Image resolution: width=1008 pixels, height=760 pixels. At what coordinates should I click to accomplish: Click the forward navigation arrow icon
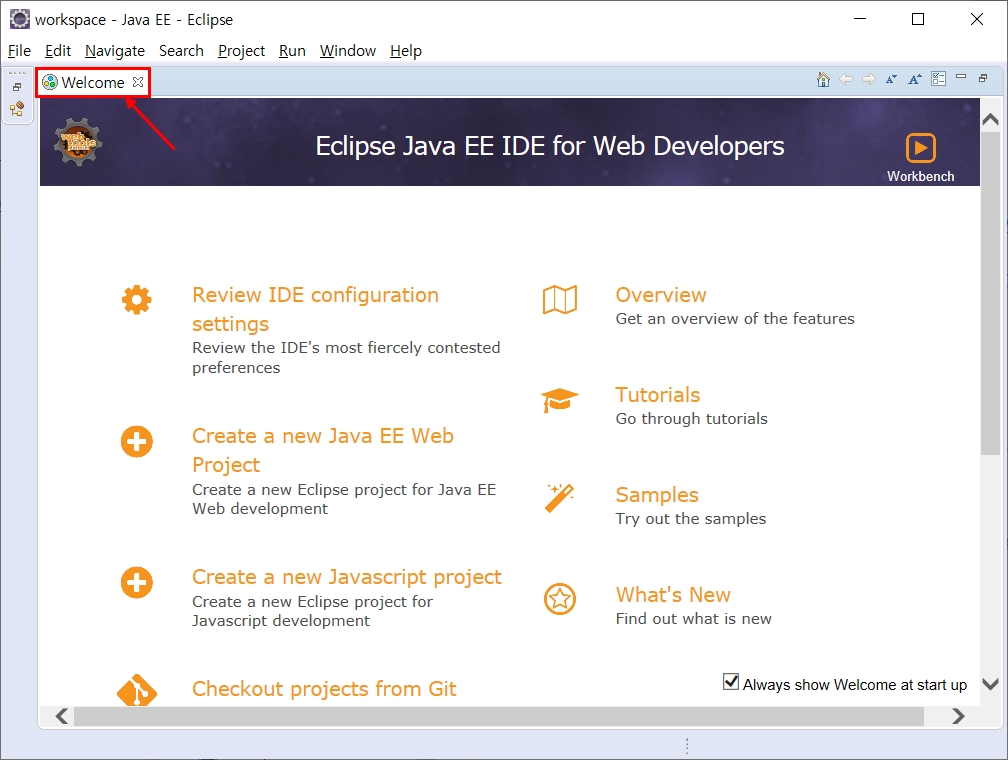point(868,79)
